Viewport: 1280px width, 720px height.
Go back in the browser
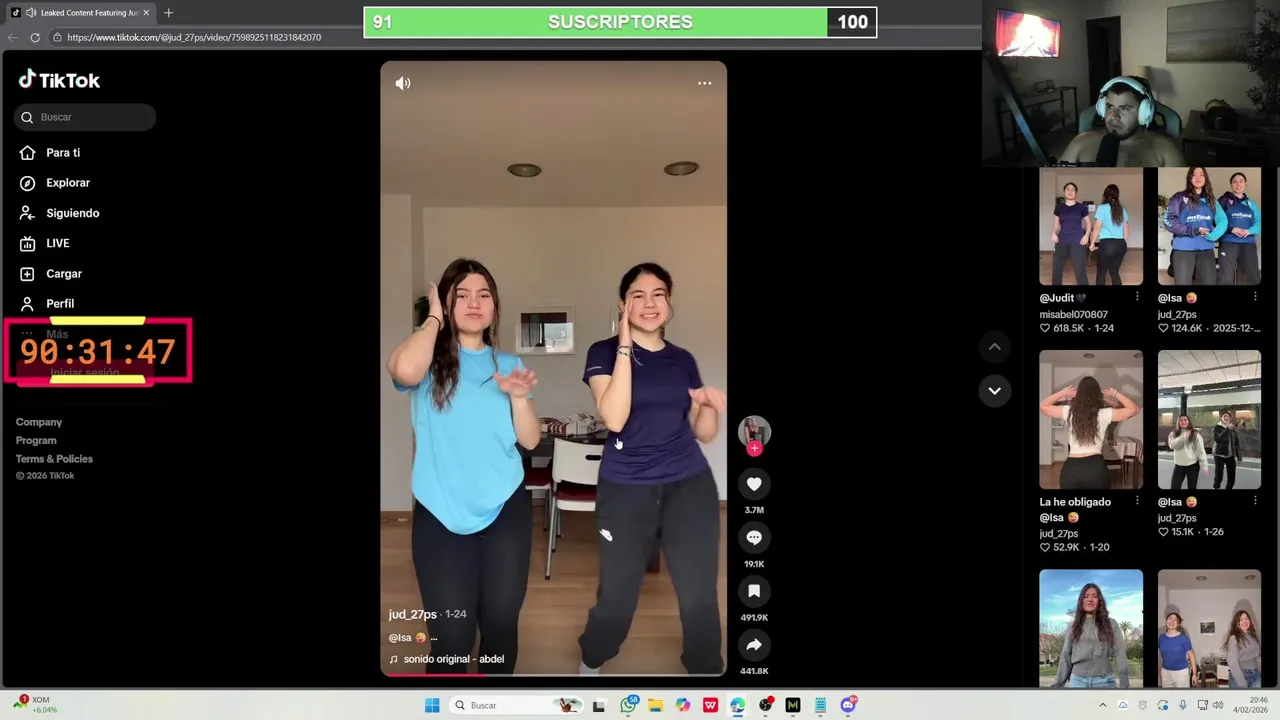tap(13, 37)
